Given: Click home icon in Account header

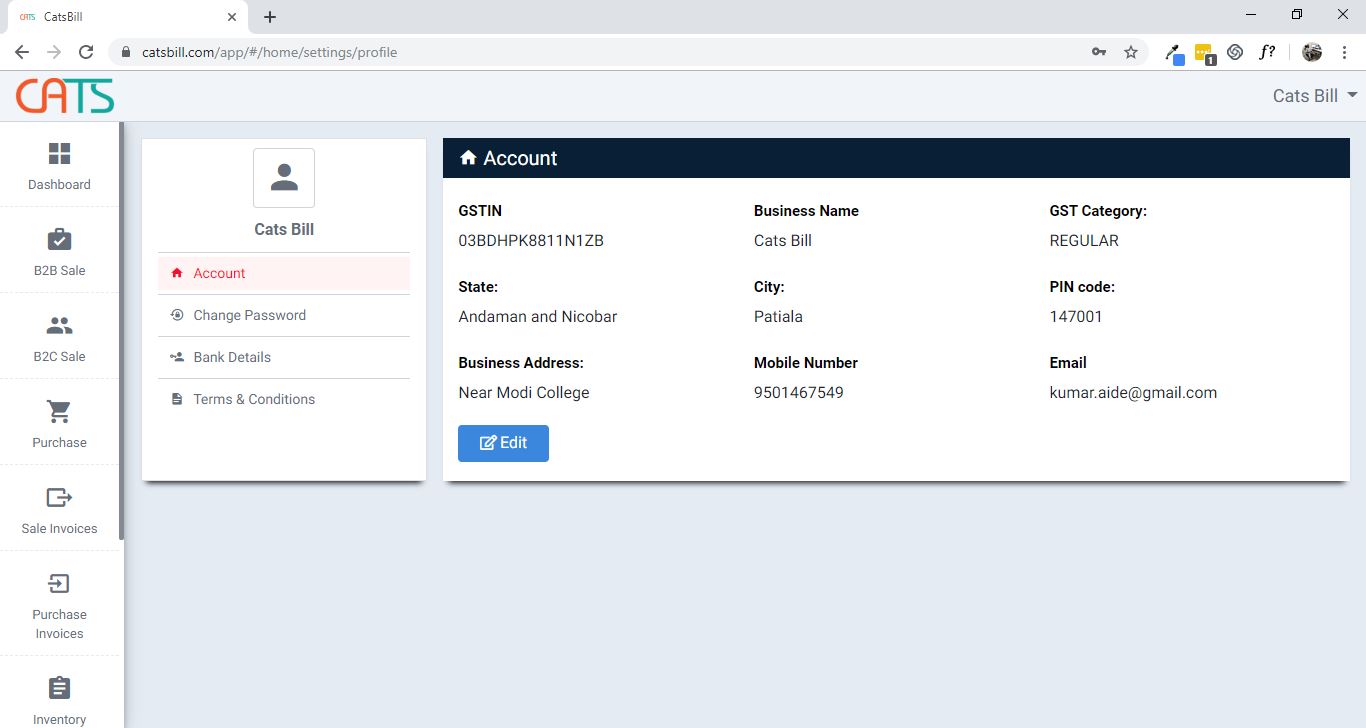Looking at the screenshot, I should (468, 158).
